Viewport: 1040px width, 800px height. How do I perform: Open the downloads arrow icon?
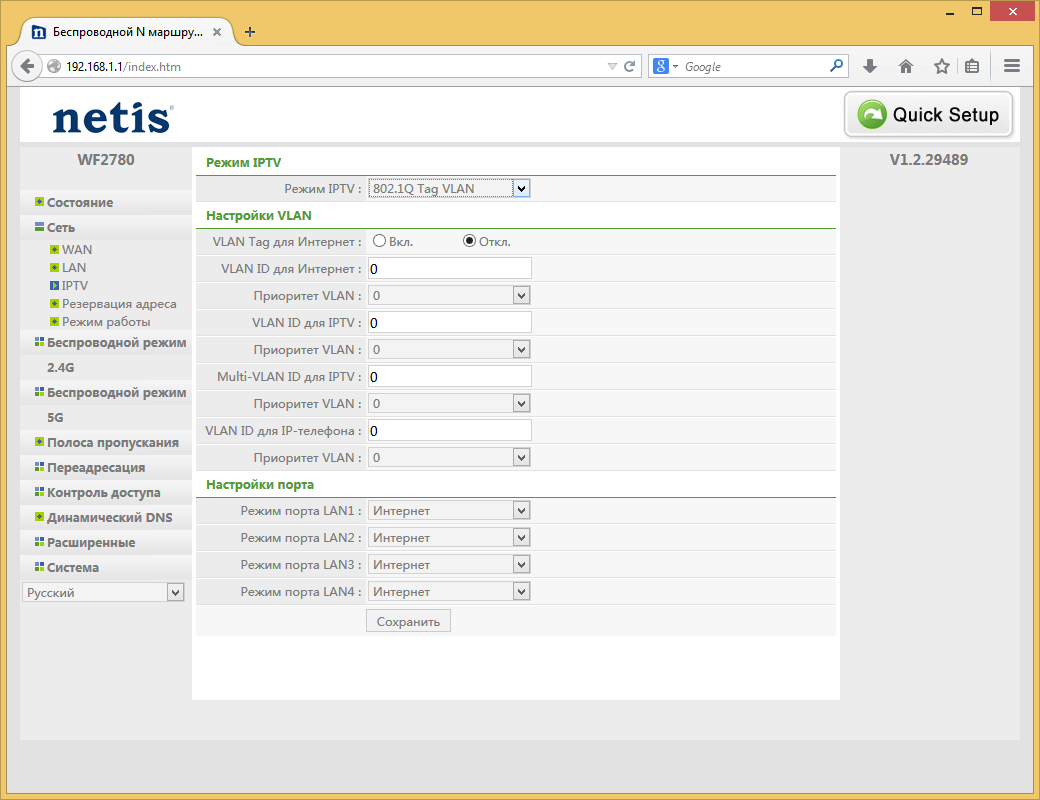[x=870, y=66]
